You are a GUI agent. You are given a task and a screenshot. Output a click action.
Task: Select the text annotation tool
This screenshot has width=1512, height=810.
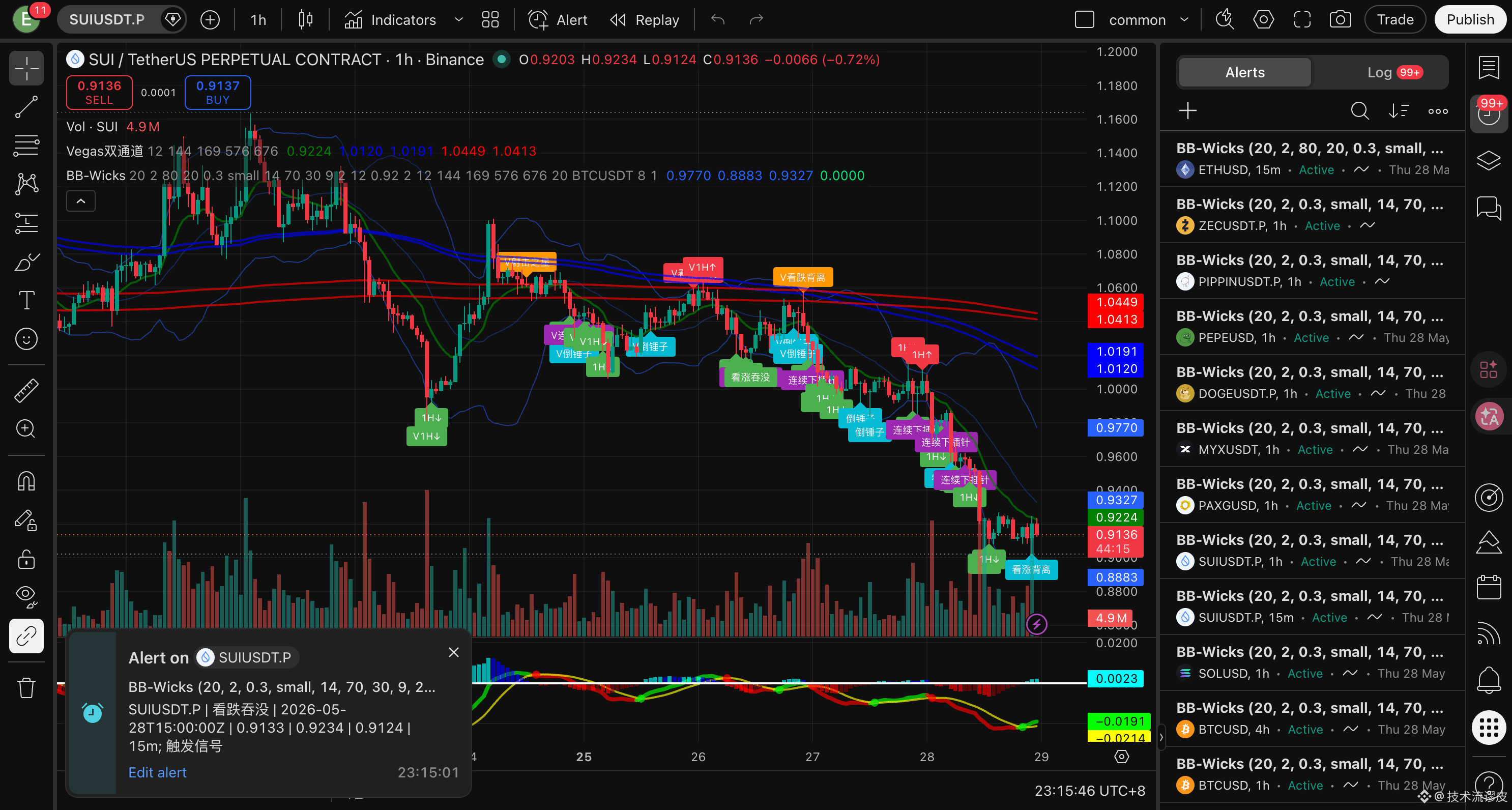[26, 301]
